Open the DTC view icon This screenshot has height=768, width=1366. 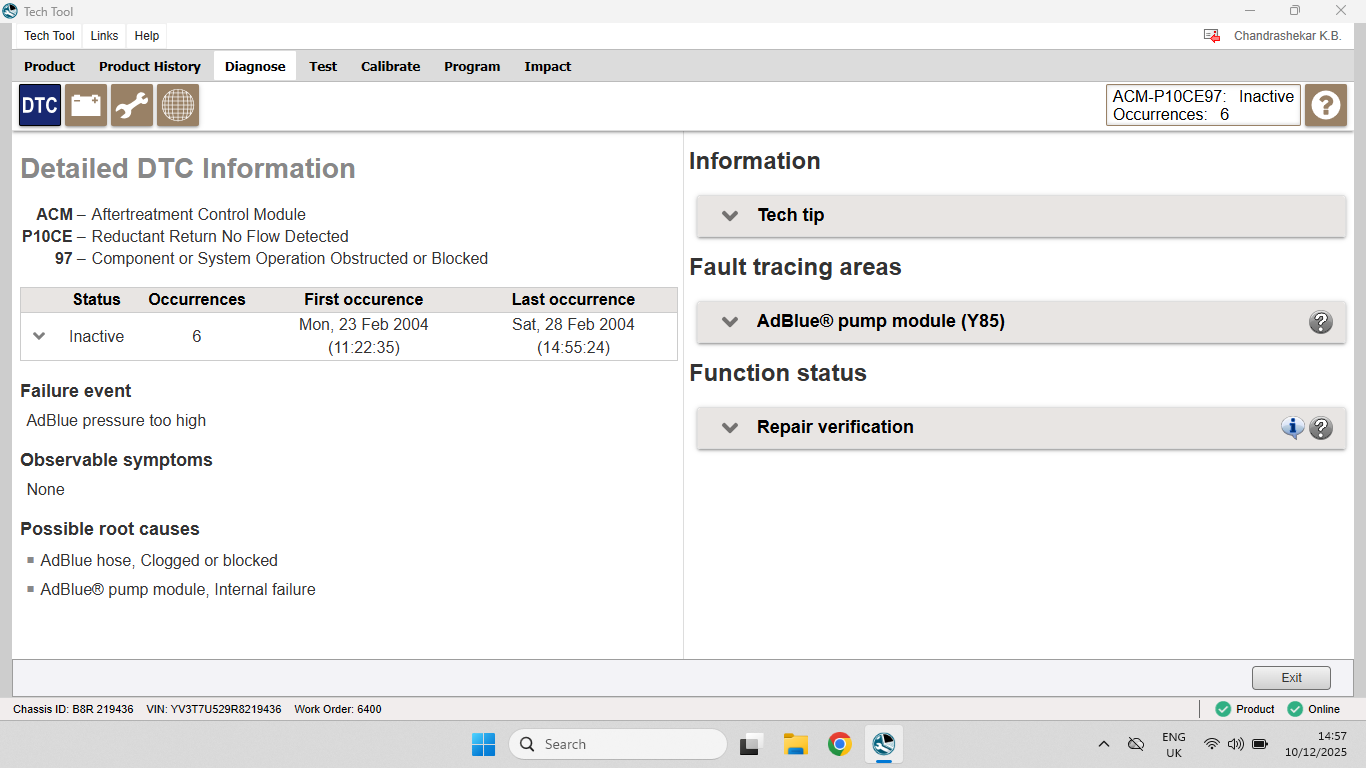pos(40,105)
